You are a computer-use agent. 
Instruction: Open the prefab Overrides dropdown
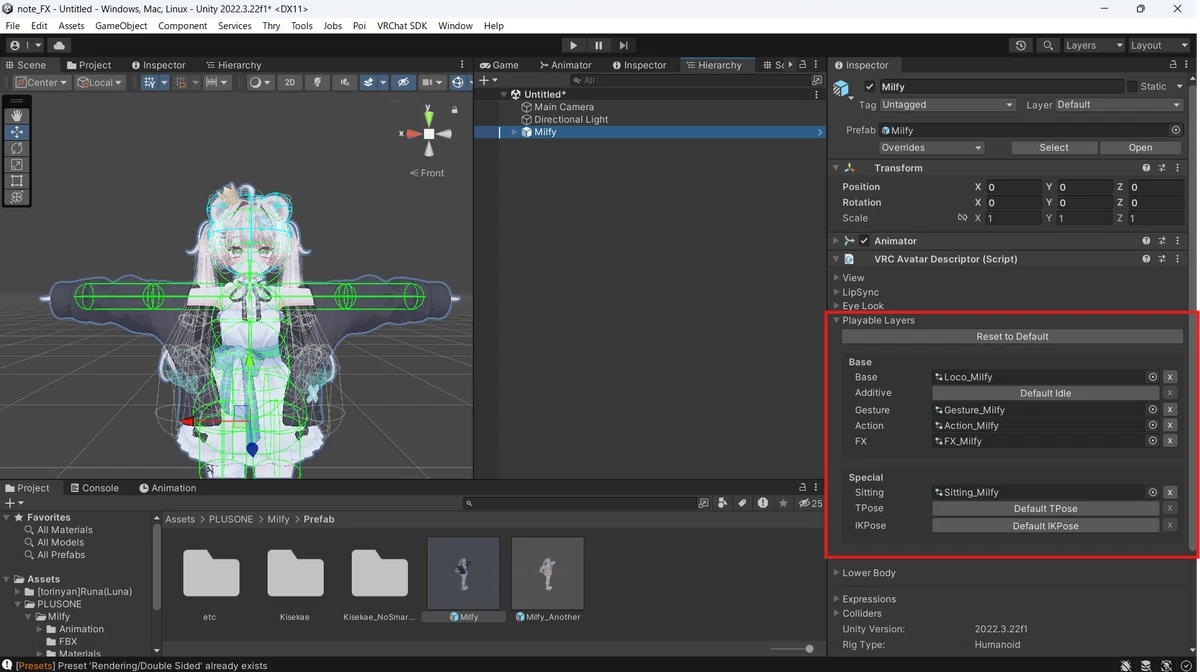(931, 147)
